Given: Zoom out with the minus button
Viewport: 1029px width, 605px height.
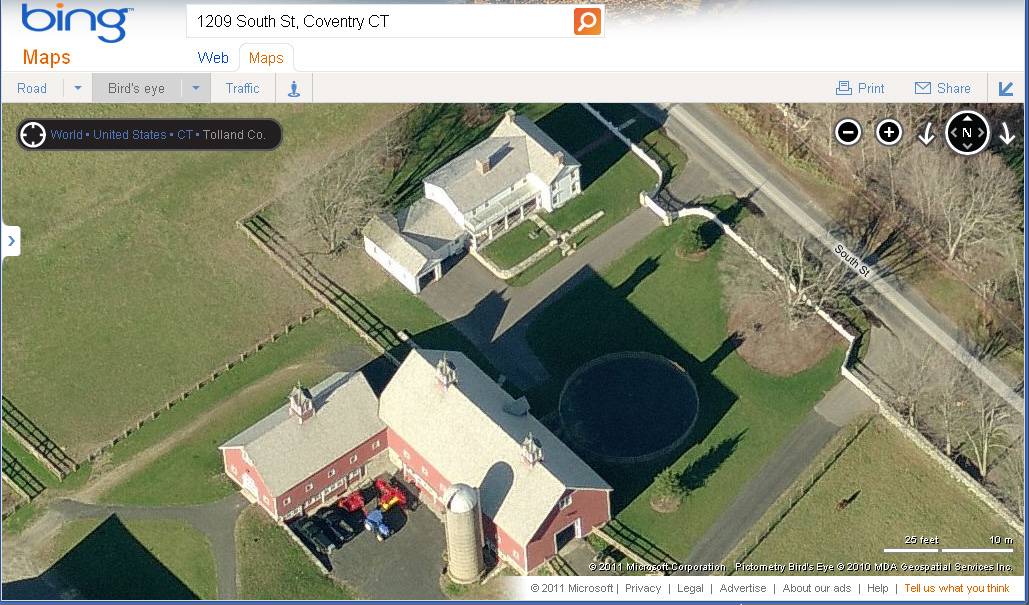Looking at the screenshot, I should coord(848,133).
